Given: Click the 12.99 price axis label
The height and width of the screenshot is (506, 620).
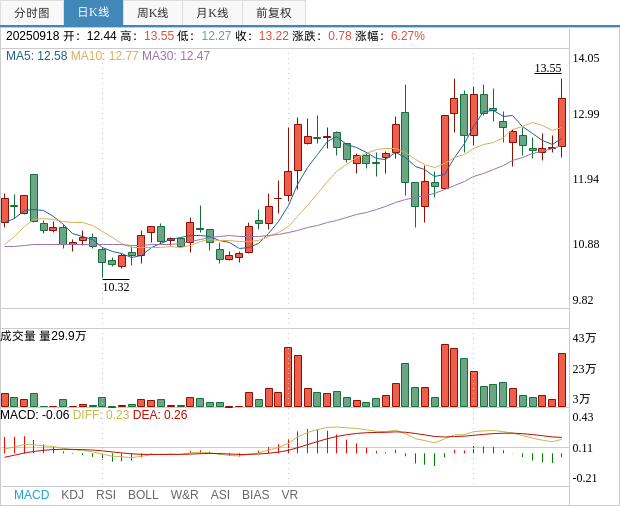Looking at the screenshot, I should coord(586,114).
